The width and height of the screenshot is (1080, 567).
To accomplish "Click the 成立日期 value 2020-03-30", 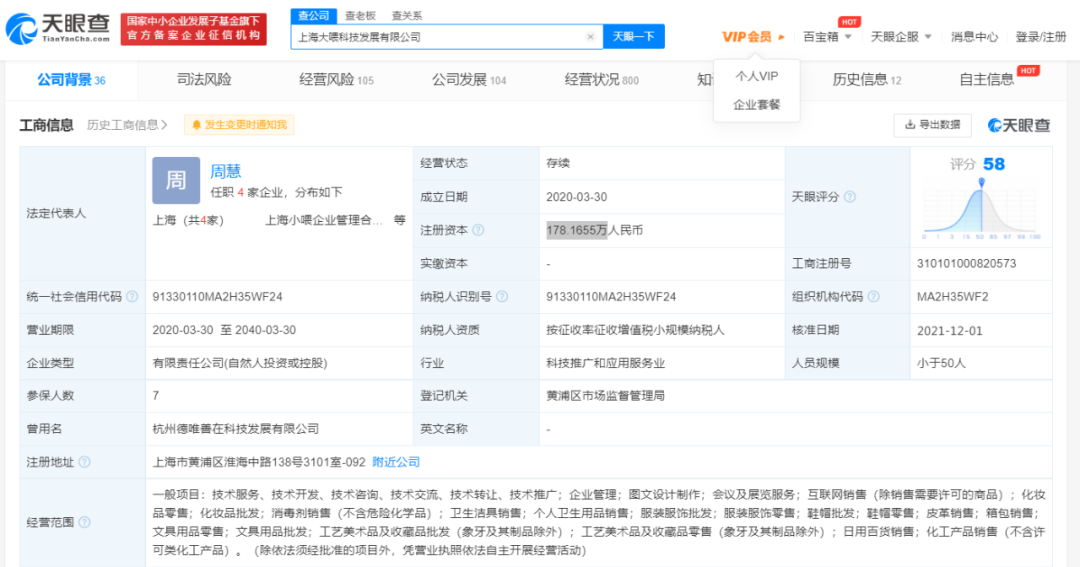I will click(x=577, y=197).
